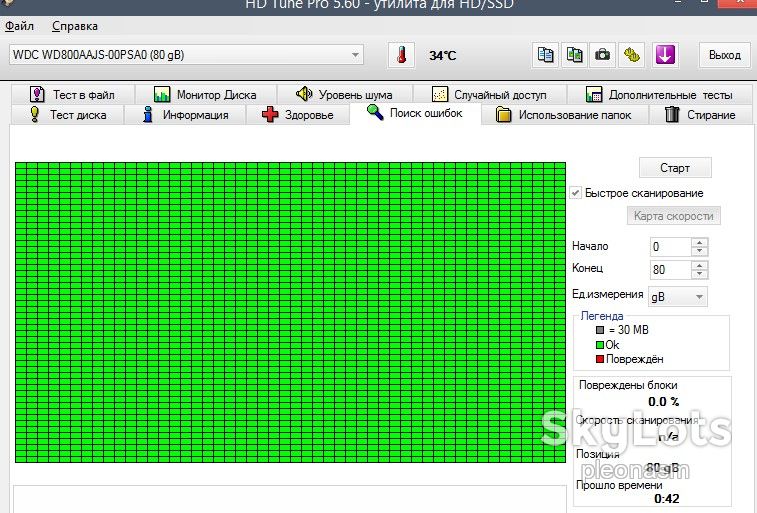Click the Выход button
The height and width of the screenshot is (513, 757).
click(x=725, y=55)
